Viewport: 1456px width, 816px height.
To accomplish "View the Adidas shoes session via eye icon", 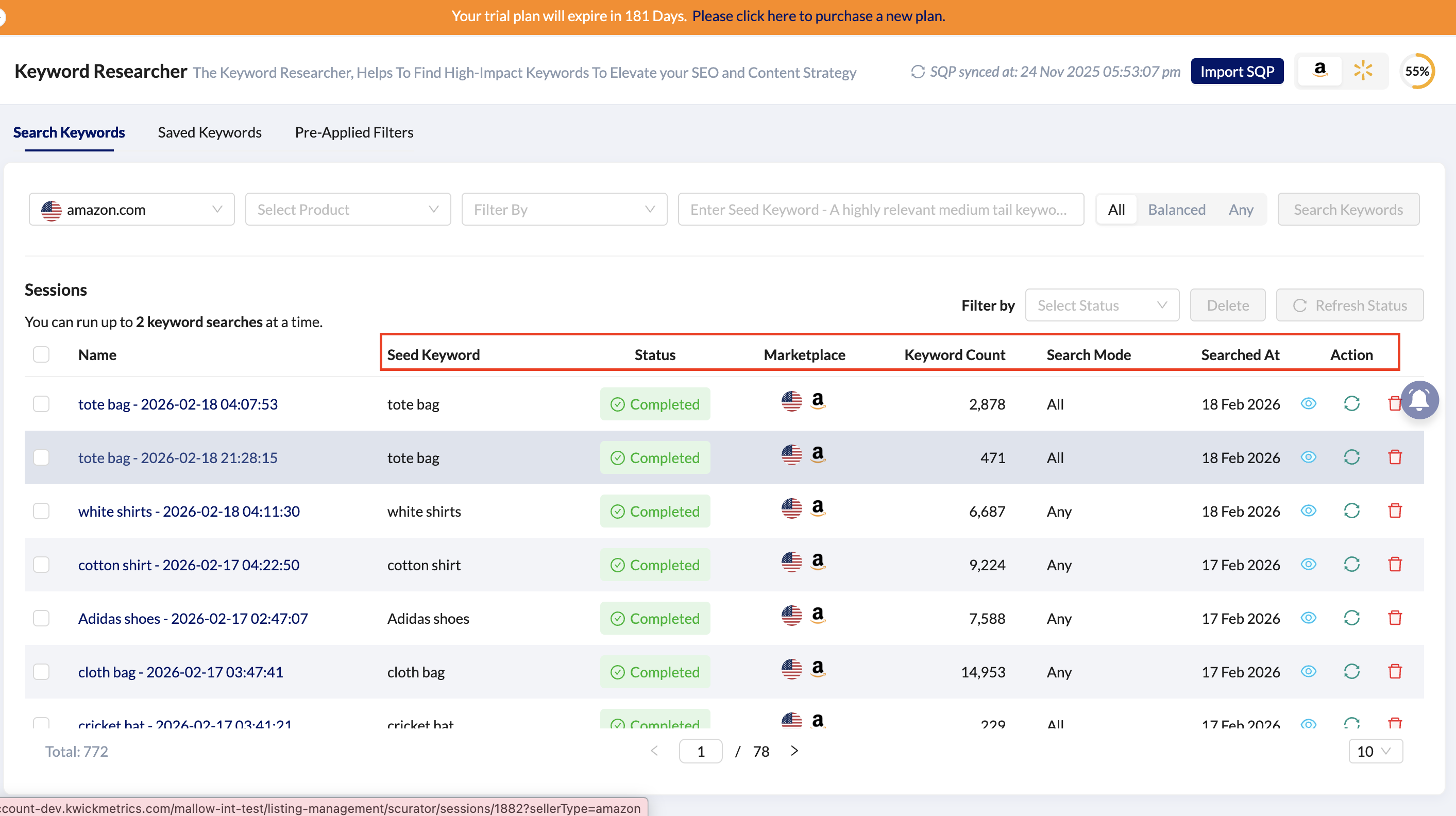I will (1308, 618).
